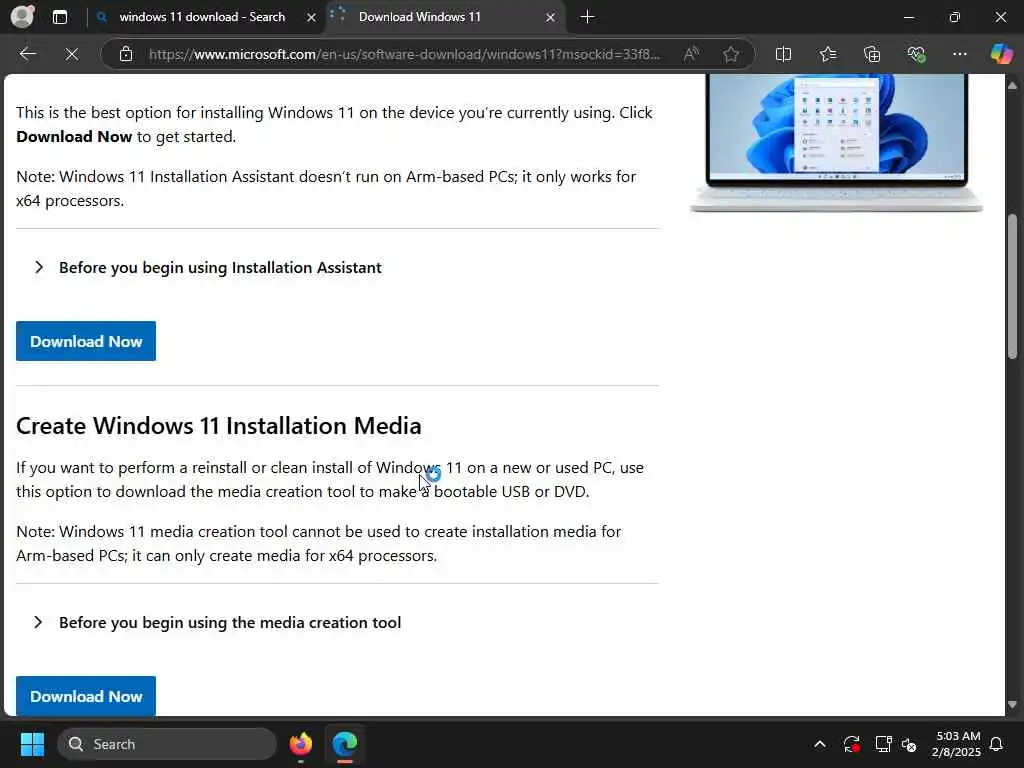Open Microsoft Edge taskbar icon

tap(345, 744)
